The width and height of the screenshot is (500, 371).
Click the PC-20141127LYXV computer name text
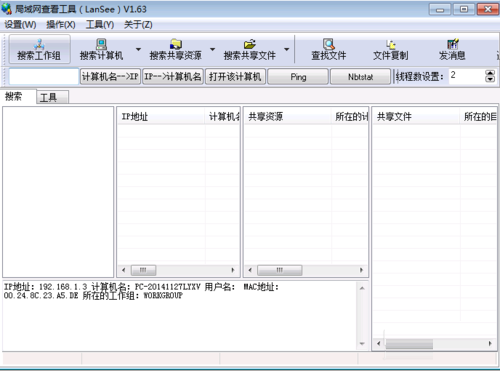coord(168,287)
